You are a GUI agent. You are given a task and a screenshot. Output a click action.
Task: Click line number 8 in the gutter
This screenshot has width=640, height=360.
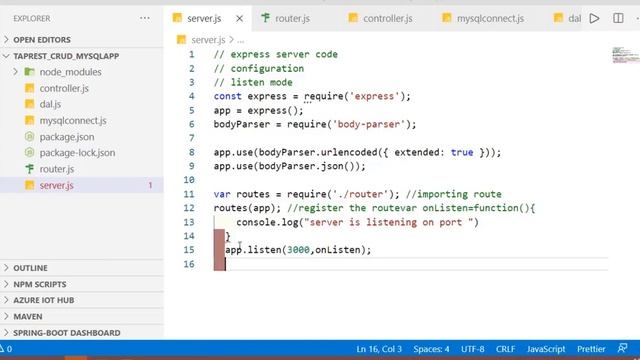click(191, 152)
